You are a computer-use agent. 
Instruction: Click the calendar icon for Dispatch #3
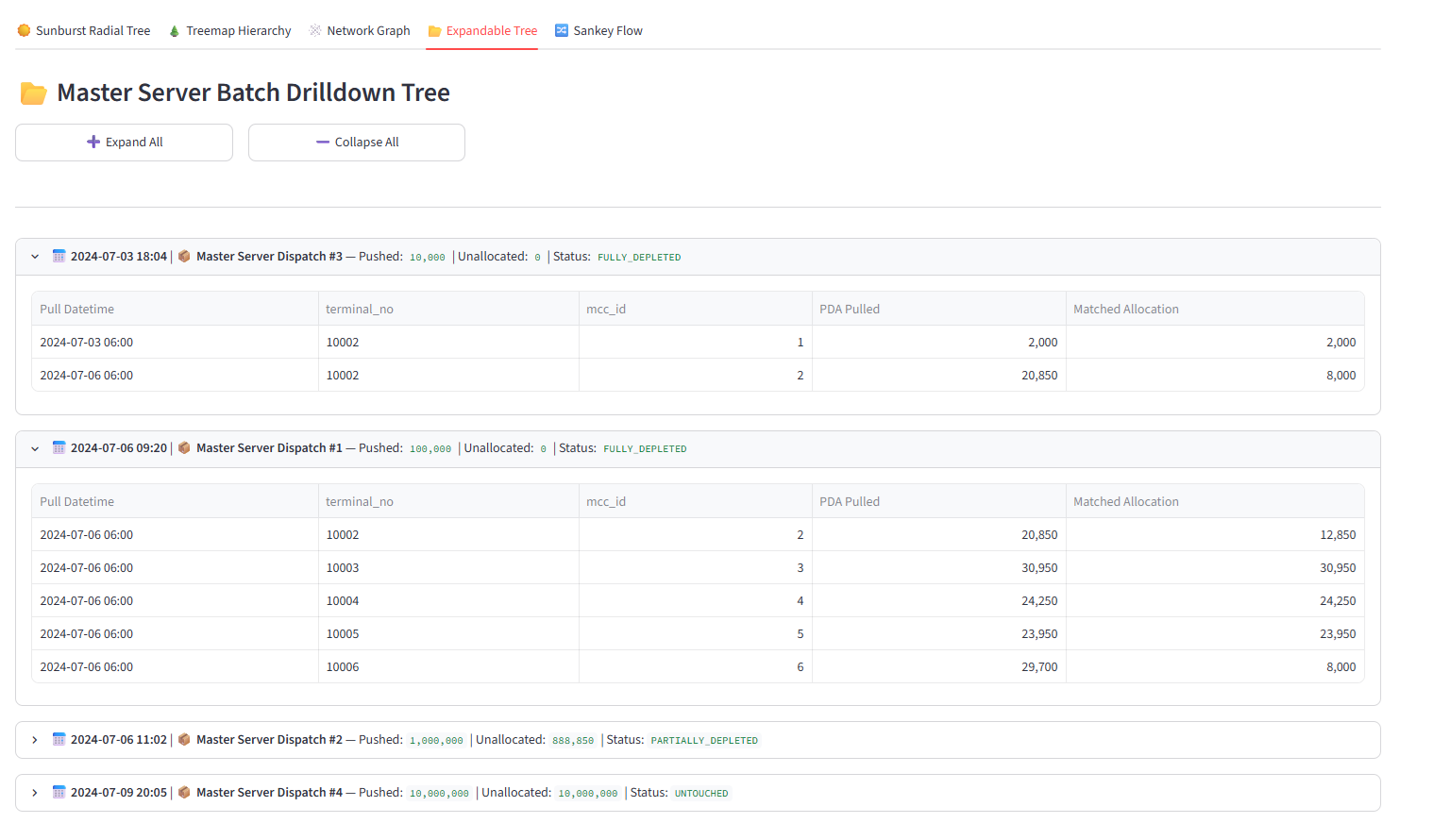click(x=59, y=257)
